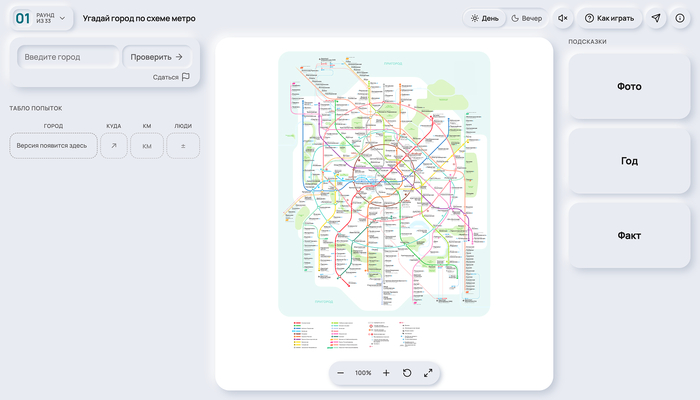The image size is (700, 400).
Task: Zoom in the metro map
Action: [386, 373]
